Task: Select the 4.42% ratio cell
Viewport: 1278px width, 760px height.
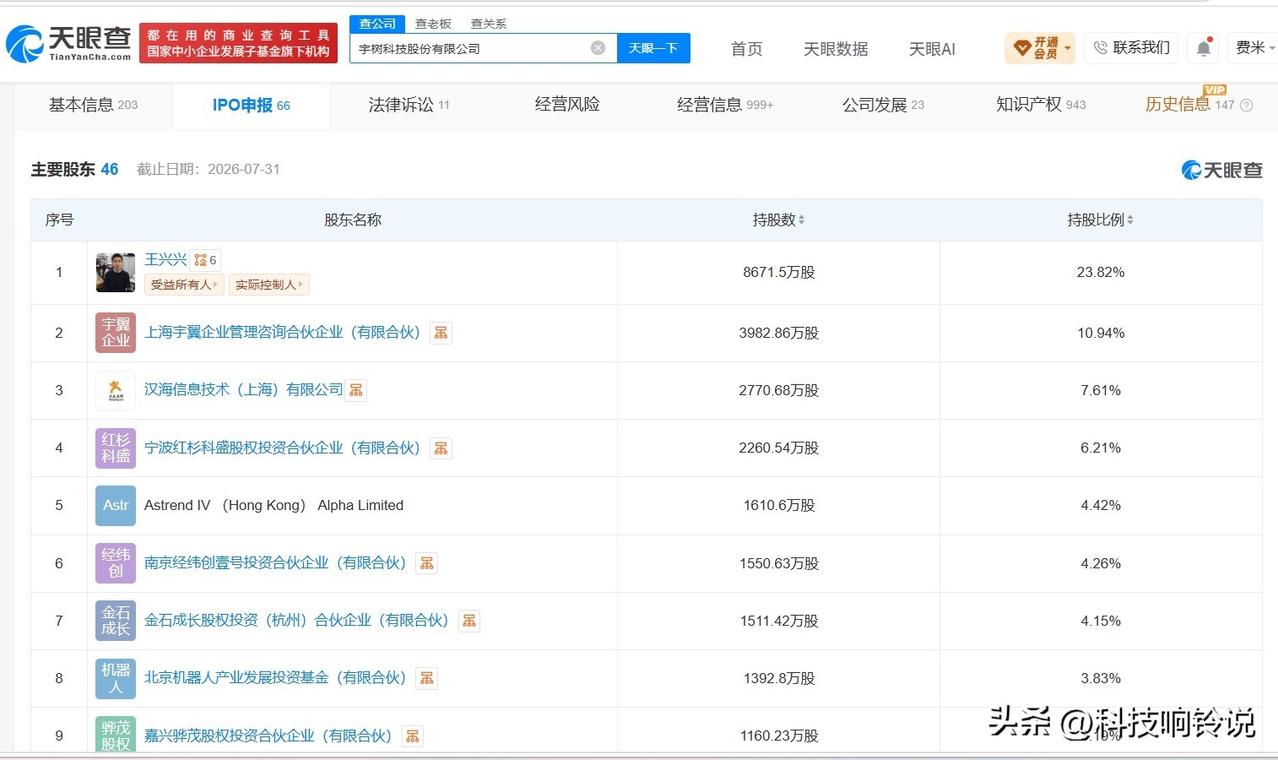Action: (1101, 506)
